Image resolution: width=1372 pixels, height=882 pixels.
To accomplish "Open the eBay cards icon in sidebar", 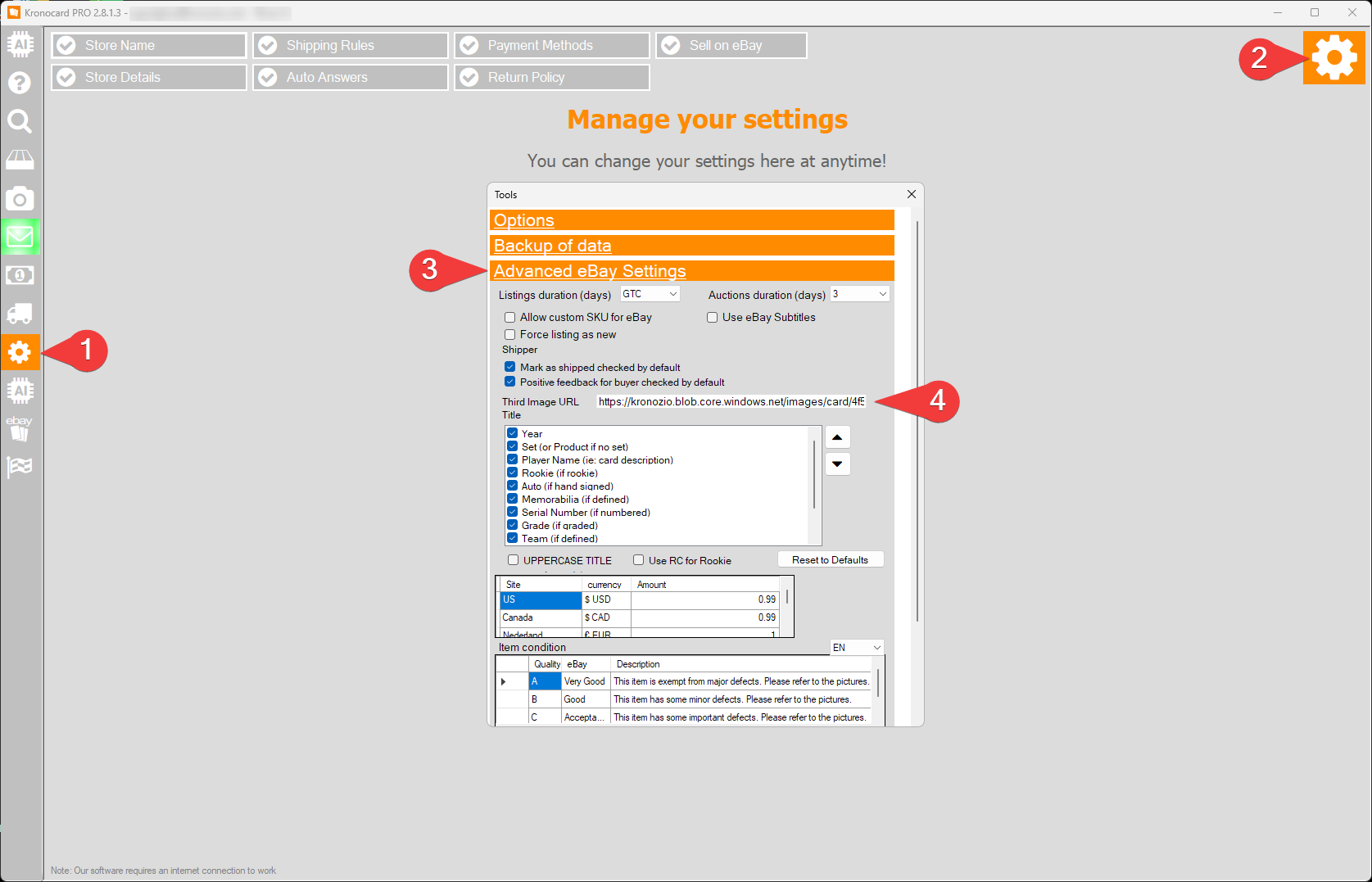I will pyautogui.click(x=20, y=428).
